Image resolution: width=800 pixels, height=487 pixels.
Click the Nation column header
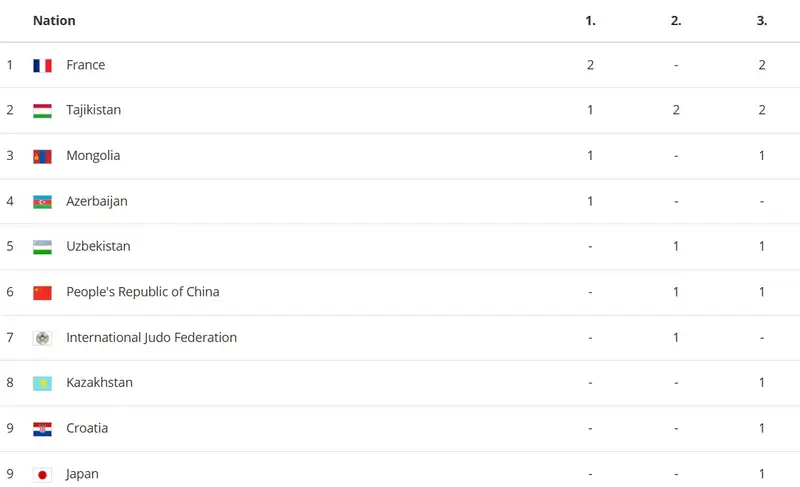[54, 20]
